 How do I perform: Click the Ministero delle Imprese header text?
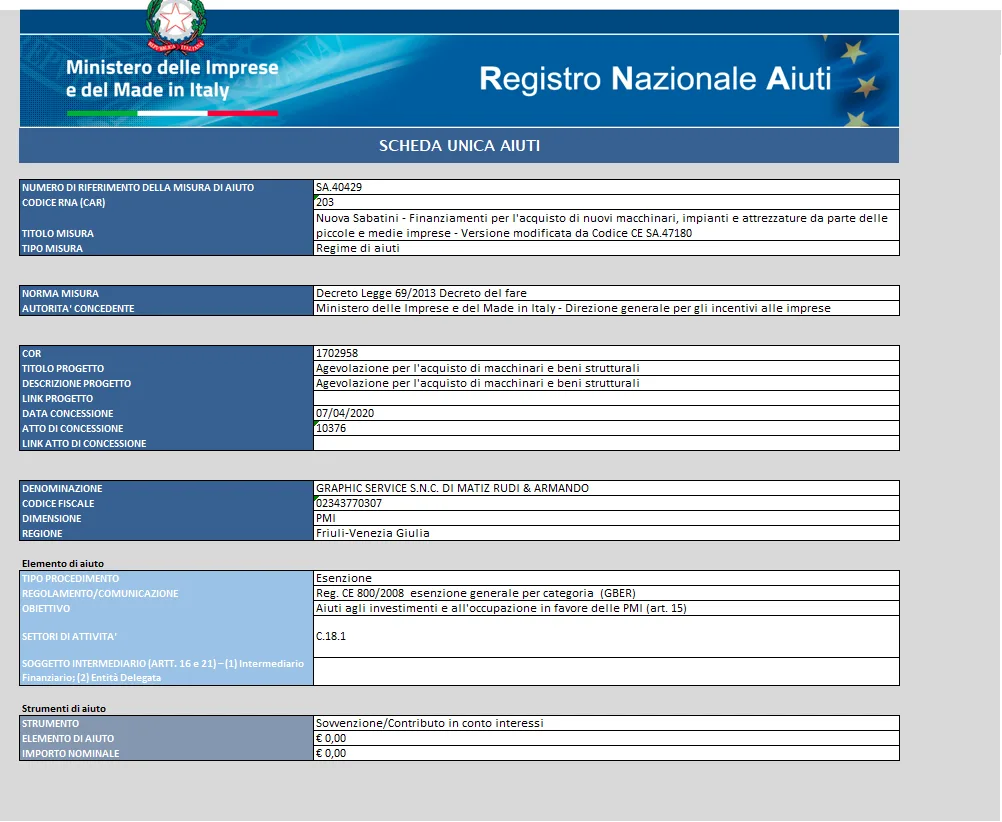pyautogui.click(x=172, y=79)
